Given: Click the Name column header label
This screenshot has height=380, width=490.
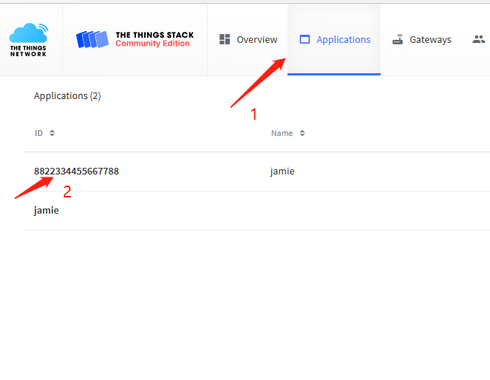Looking at the screenshot, I should pos(282,133).
